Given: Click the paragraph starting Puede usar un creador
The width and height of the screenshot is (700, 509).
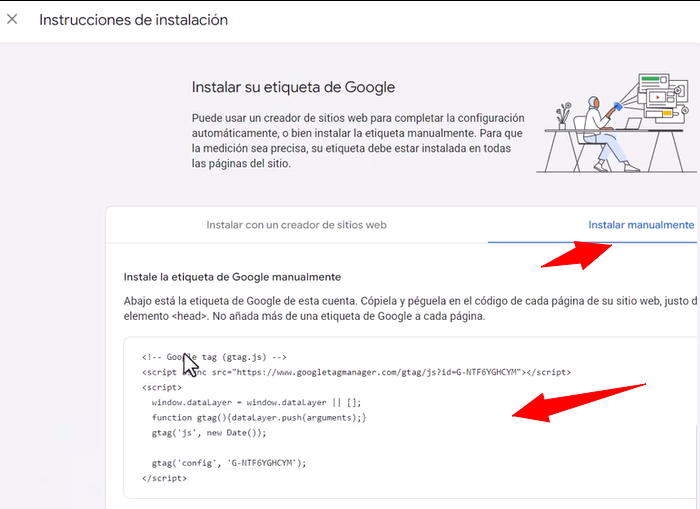Looking at the screenshot, I should [358, 141].
